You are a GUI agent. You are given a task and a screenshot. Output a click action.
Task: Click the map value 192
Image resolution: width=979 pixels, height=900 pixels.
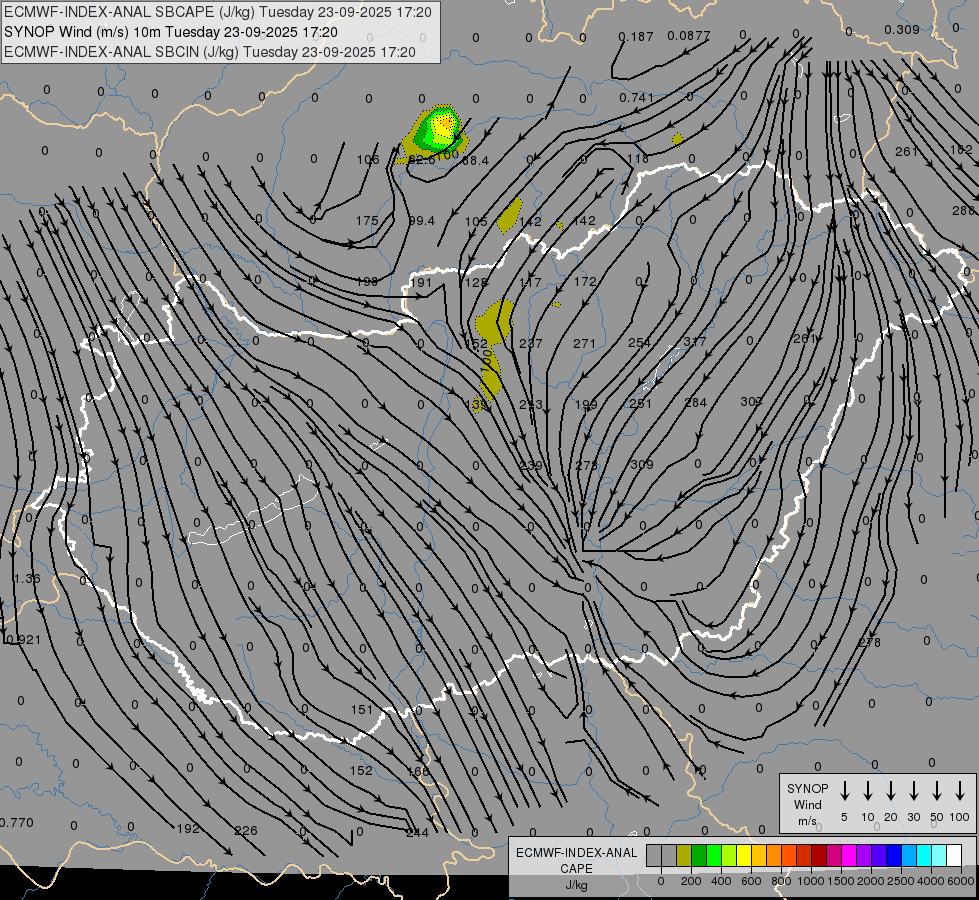188,829
